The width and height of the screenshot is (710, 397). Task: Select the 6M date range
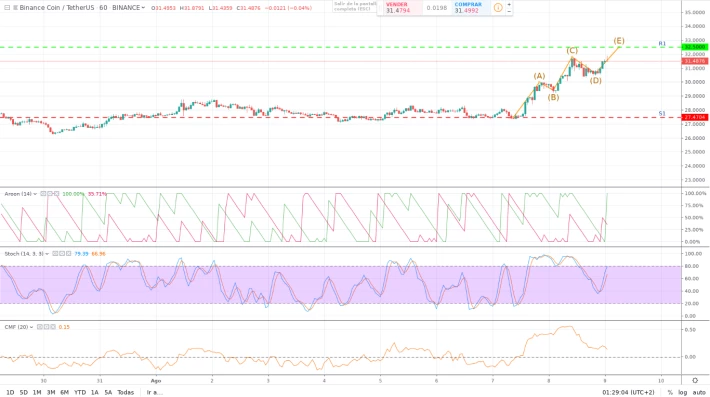coord(65,392)
